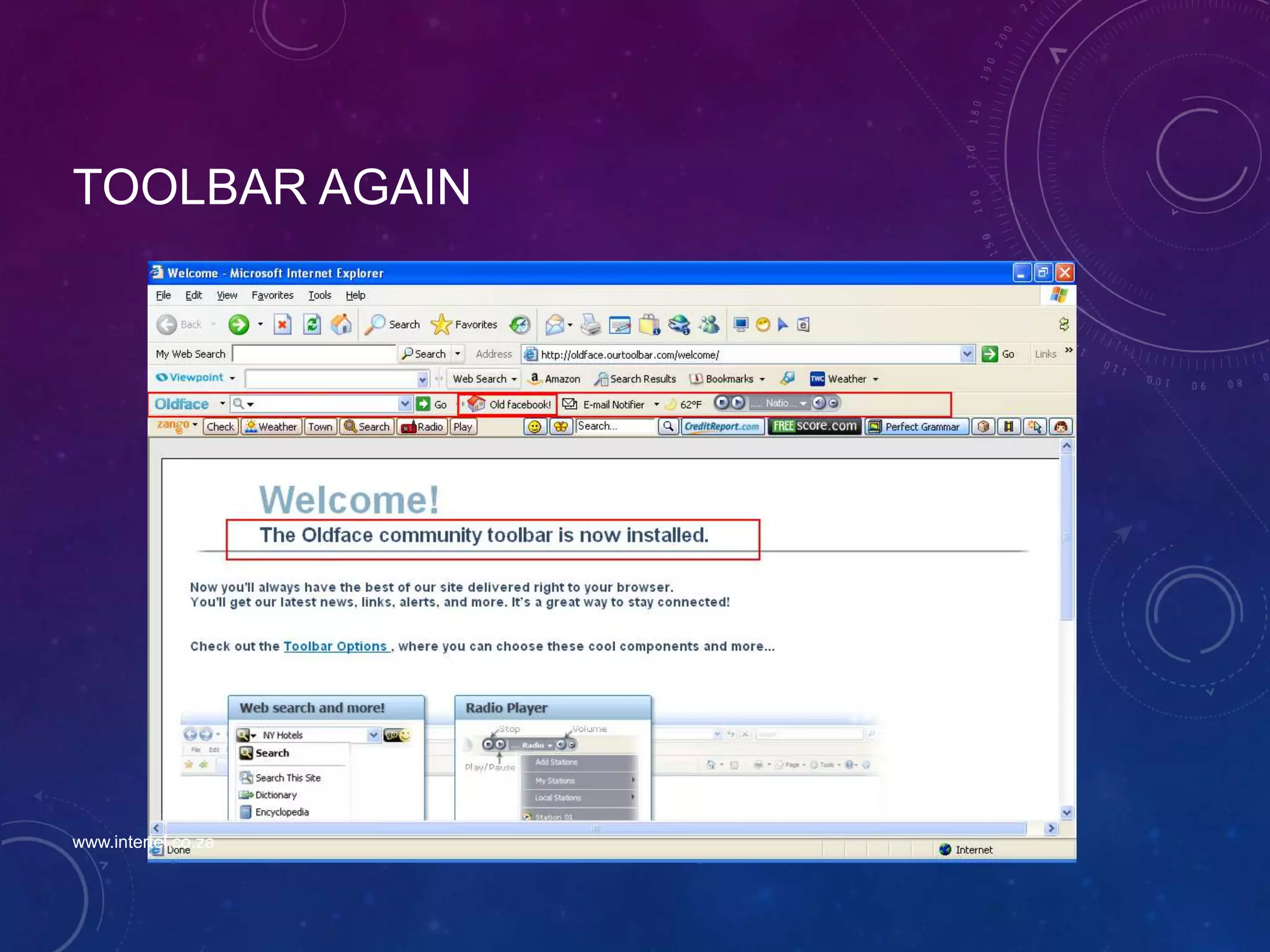Click the Amazon toolbar button

click(554, 379)
